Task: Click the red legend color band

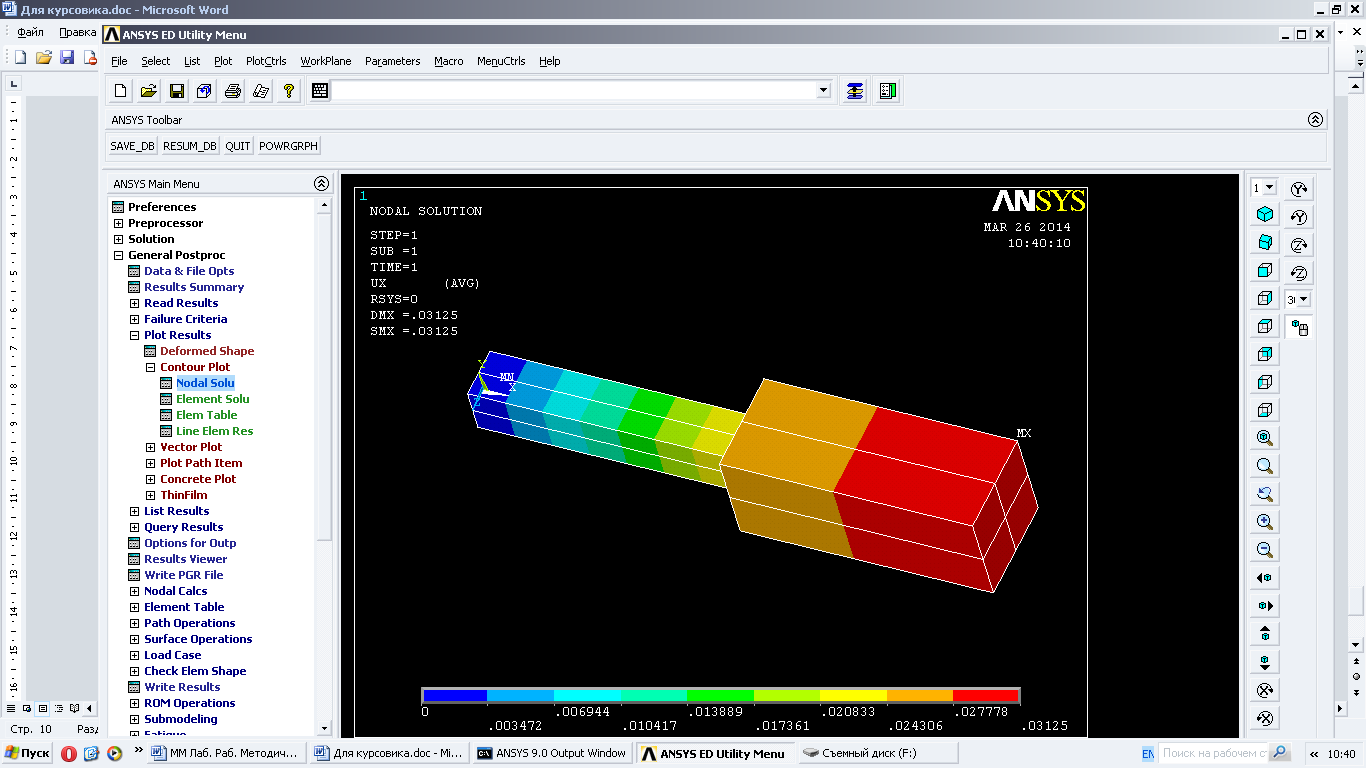Action: [x=986, y=695]
